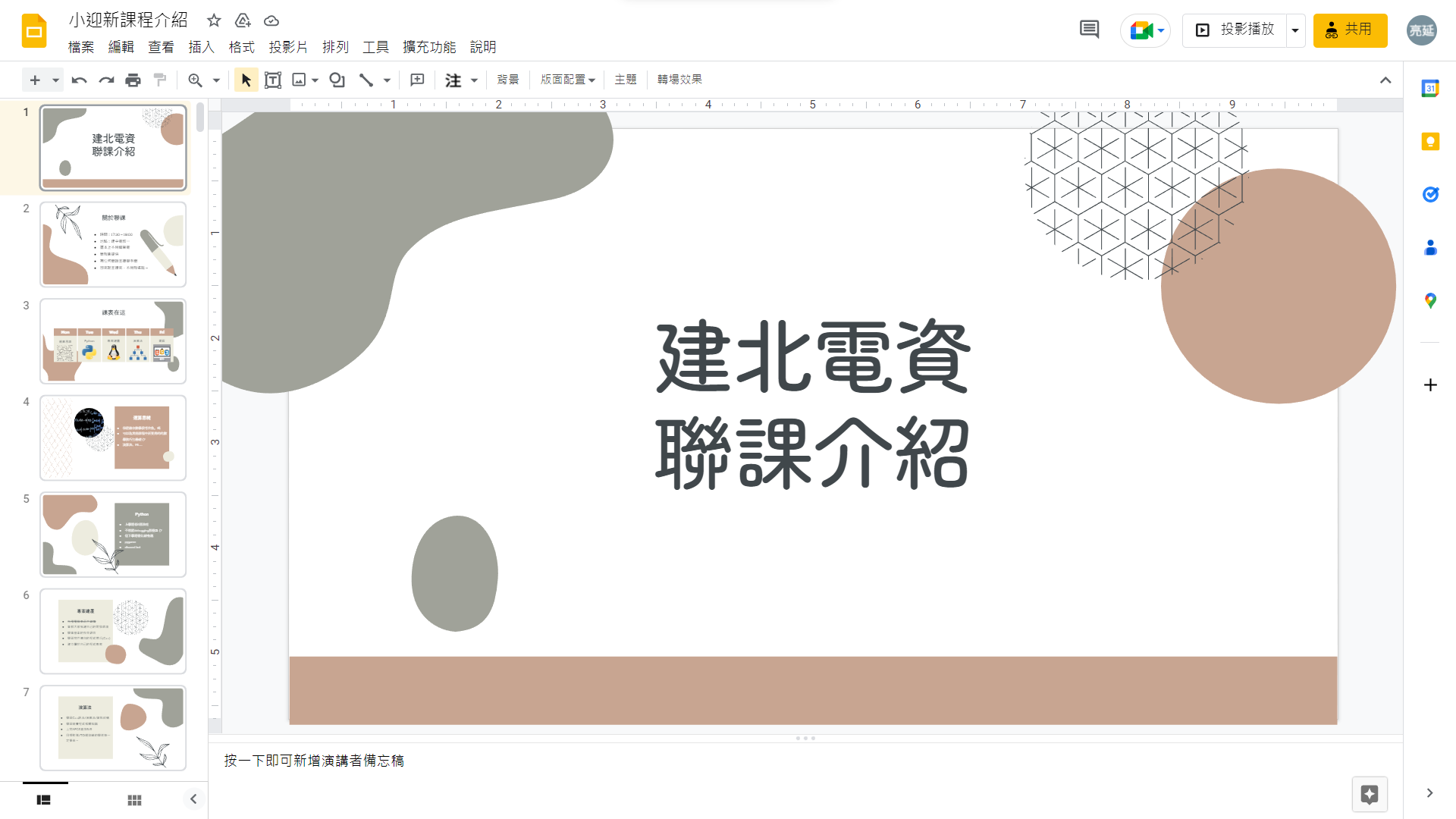Open the 插入 menu
1456x819 pixels.
pyautogui.click(x=201, y=47)
